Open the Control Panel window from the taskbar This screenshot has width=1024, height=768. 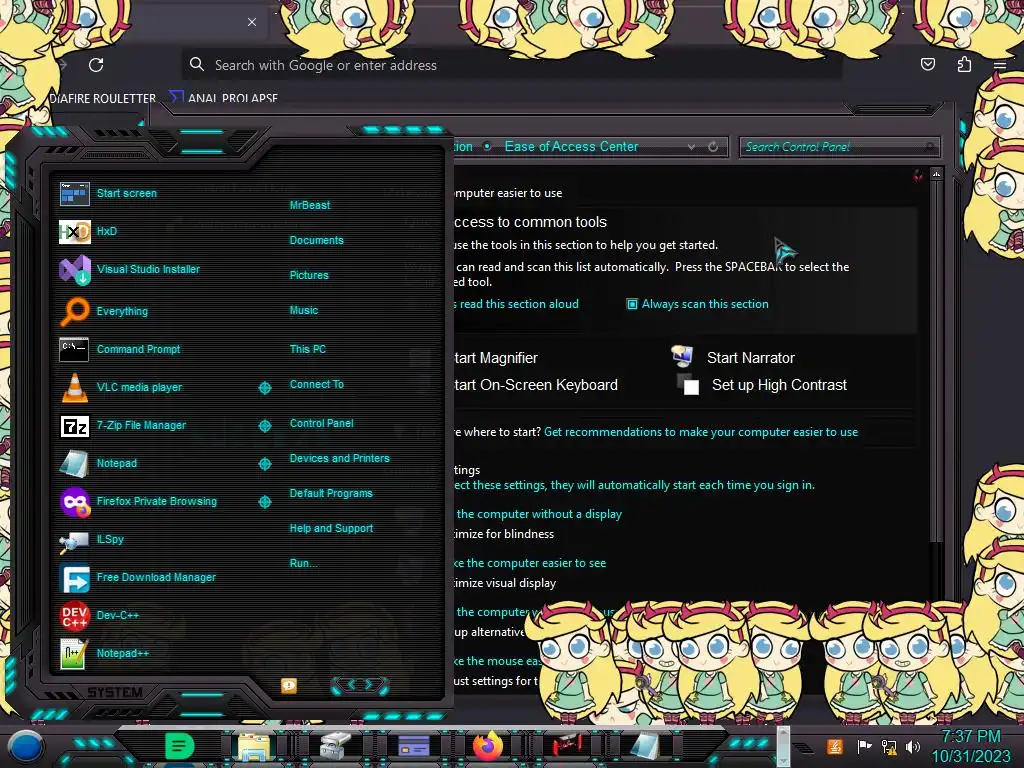click(413, 746)
